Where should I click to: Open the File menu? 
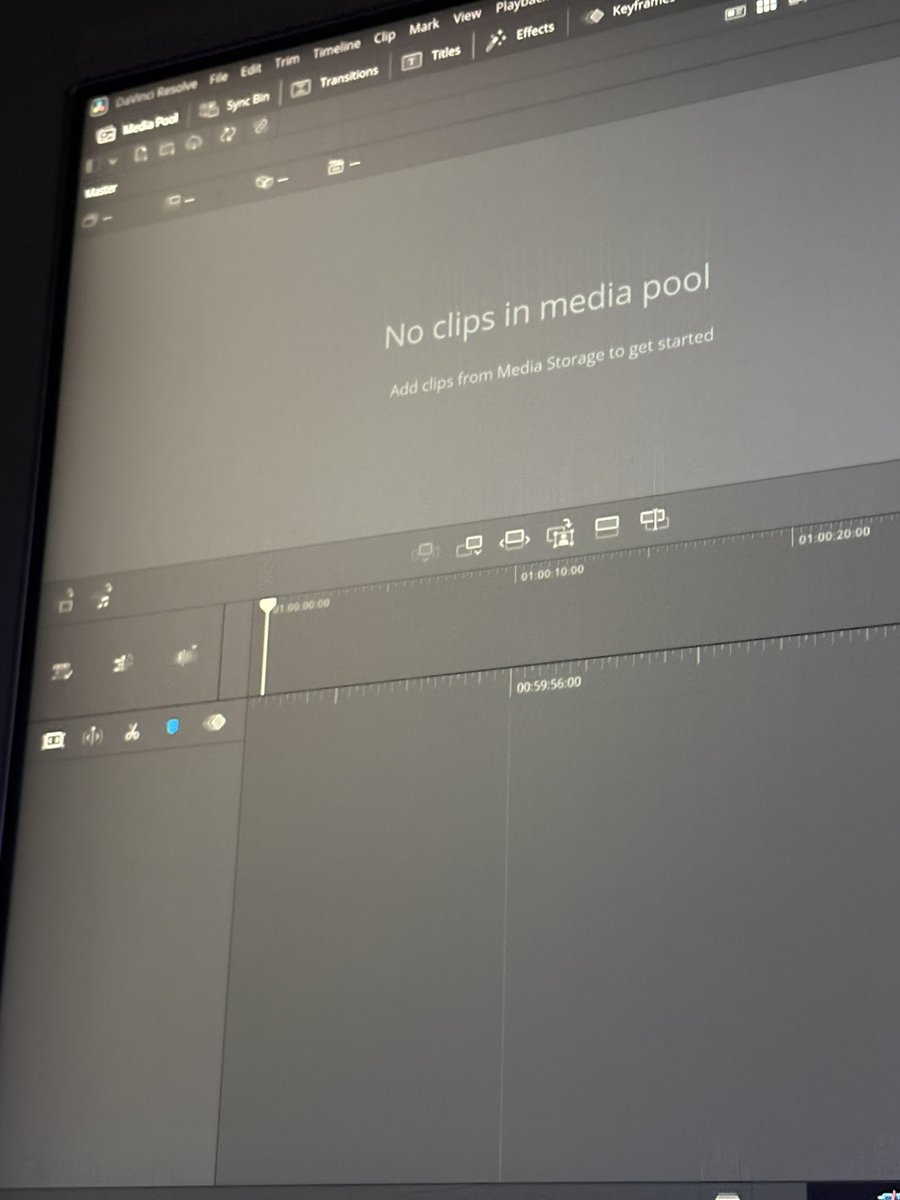coord(218,76)
